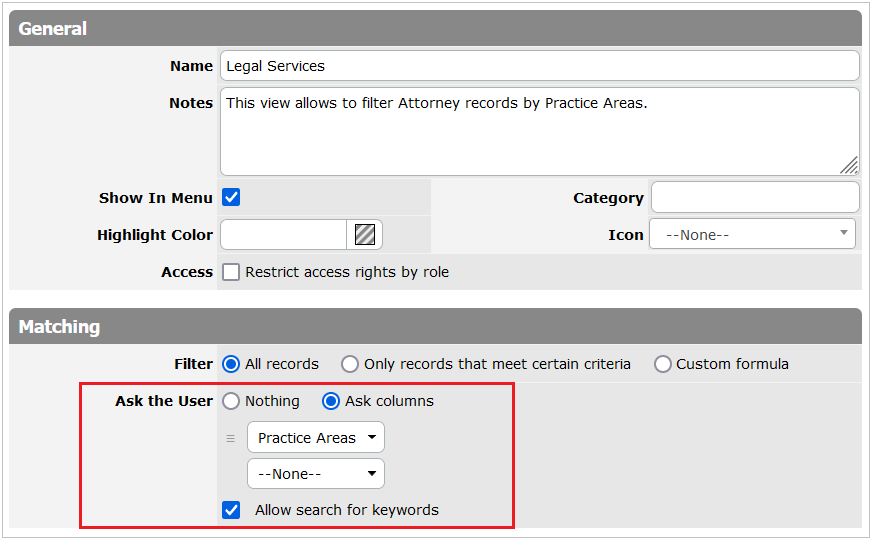Select the Ask columns radio button
The height and width of the screenshot is (540, 874).
[331, 401]
